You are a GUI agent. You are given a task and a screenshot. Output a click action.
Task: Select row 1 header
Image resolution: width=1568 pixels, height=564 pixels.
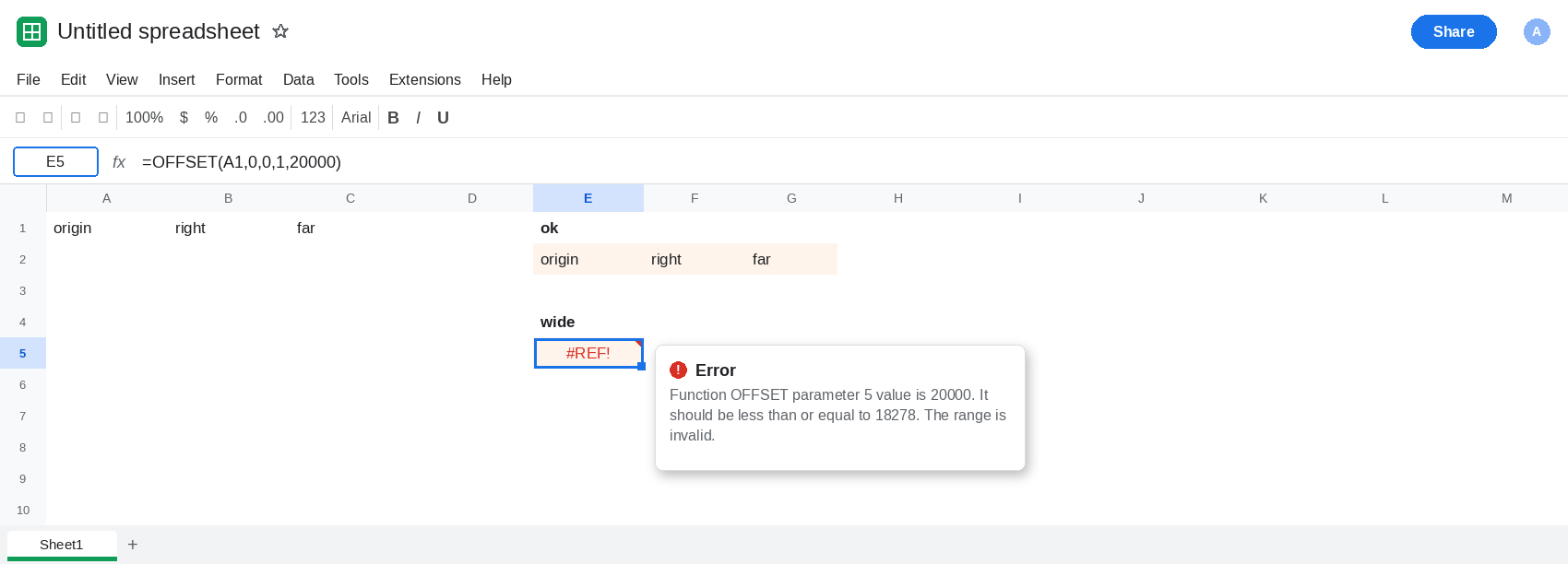click(x=23, y=228)
